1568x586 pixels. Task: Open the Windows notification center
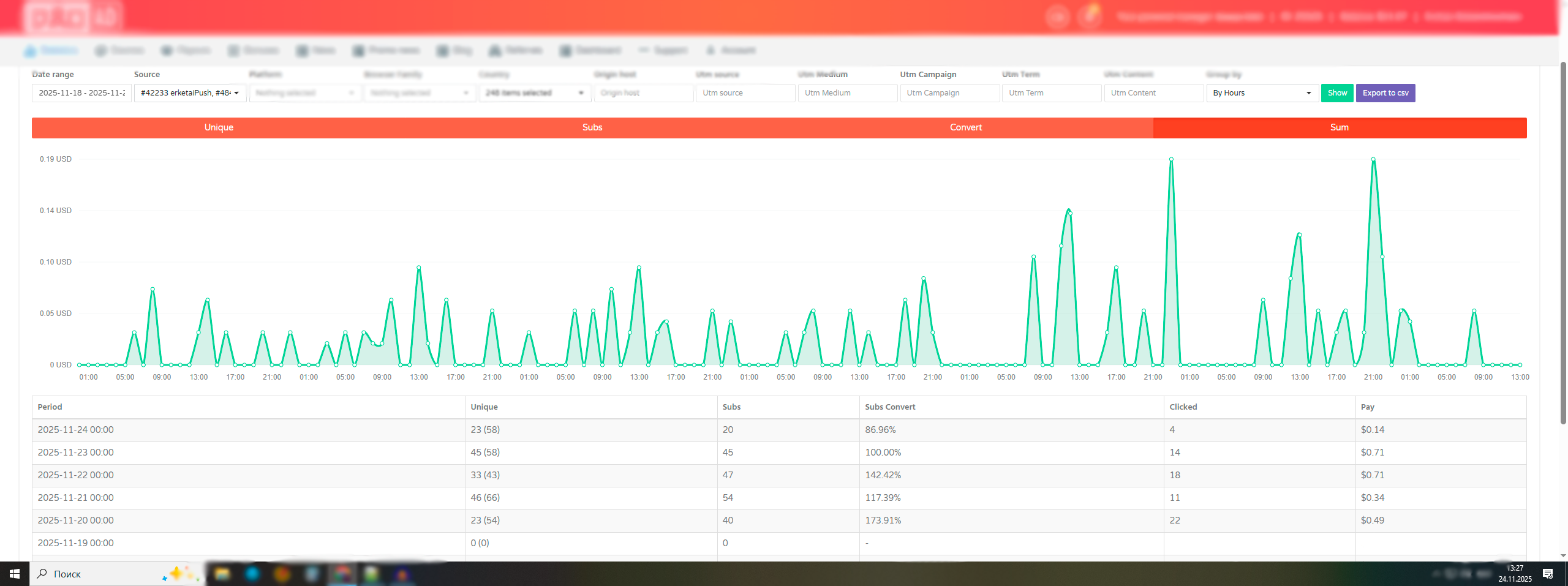pos(1548,574)
